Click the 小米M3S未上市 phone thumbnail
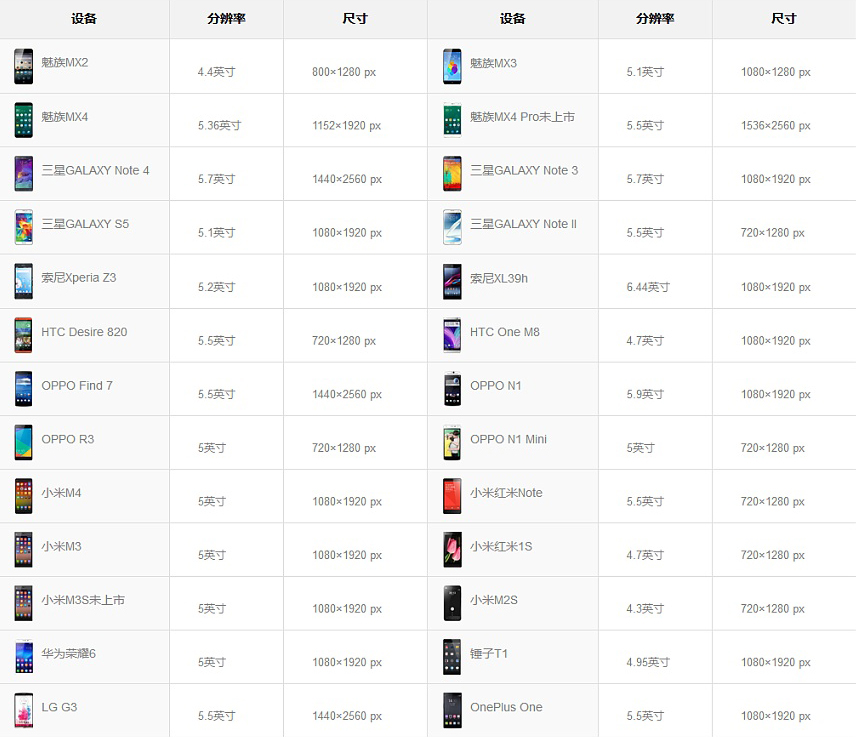The image size is (856, 737). click(x=23, y=603)
